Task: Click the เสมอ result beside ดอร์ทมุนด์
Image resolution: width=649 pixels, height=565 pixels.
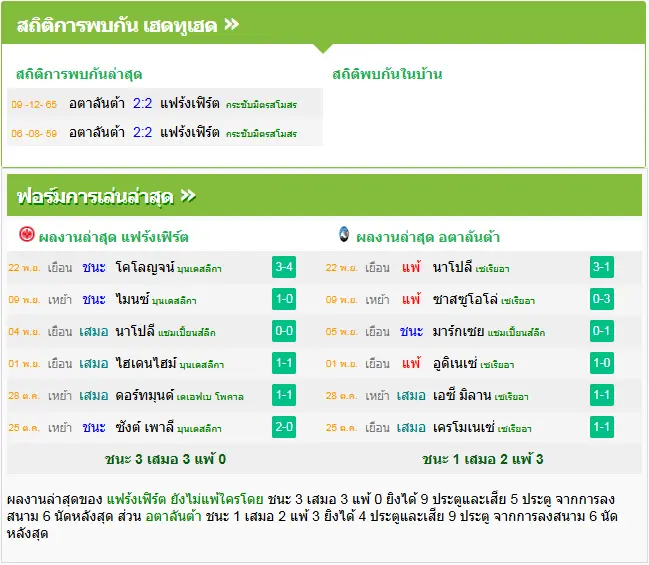Action: point(94,395)
